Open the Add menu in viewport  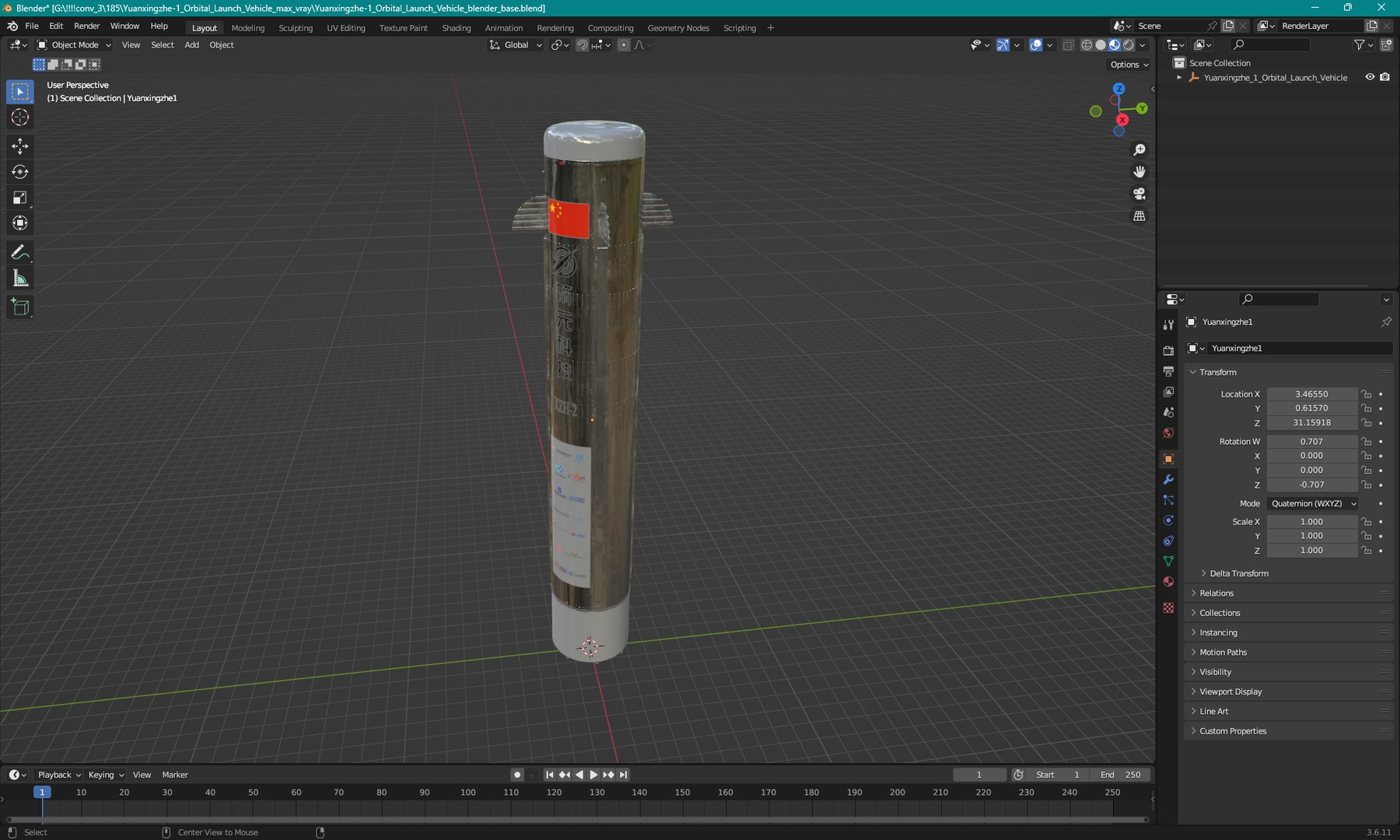click(191, 45)
